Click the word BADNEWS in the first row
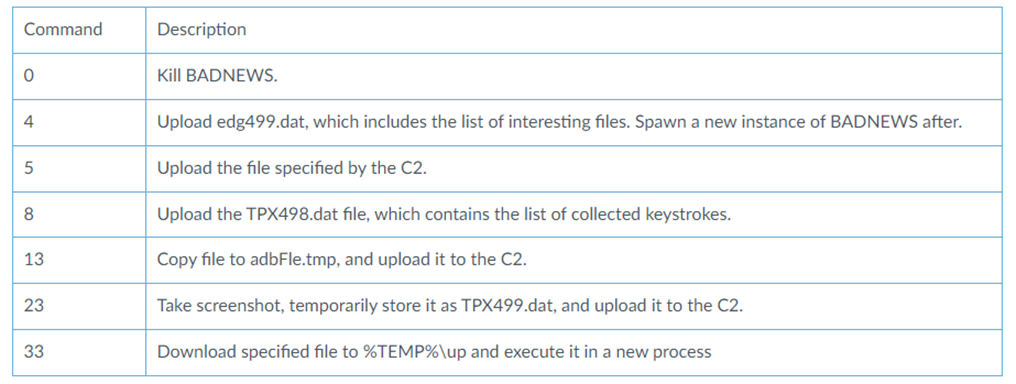The height and width of the screenshot is (384, 1016). (229, 76)
